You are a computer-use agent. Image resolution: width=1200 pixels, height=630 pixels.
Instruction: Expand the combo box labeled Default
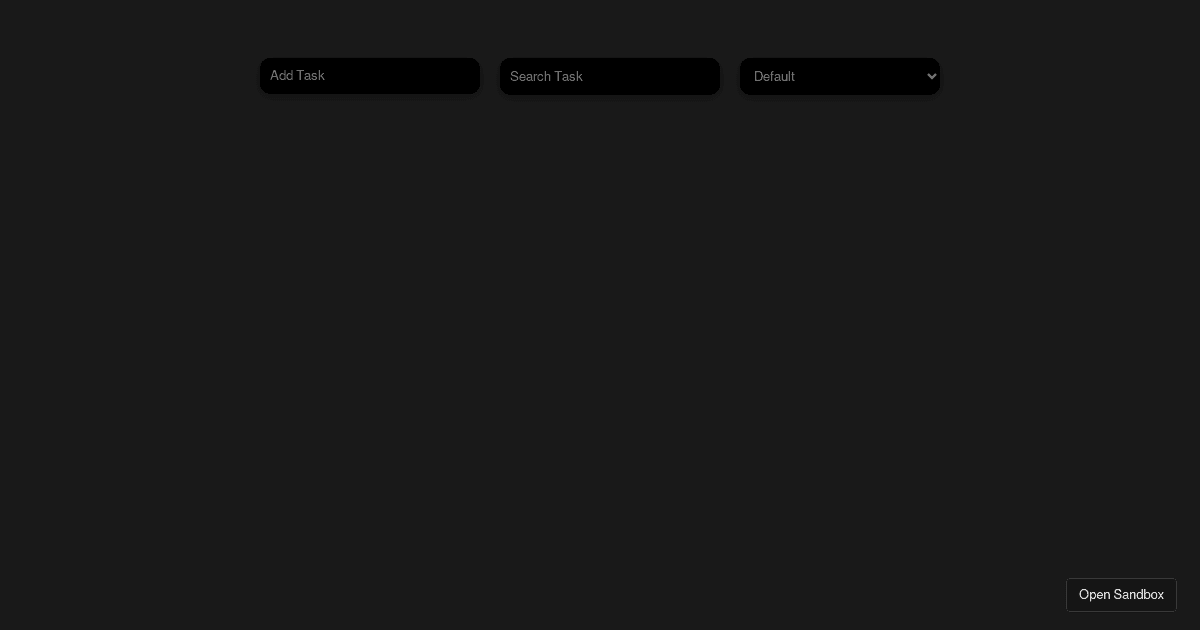(x=839, y=76)
